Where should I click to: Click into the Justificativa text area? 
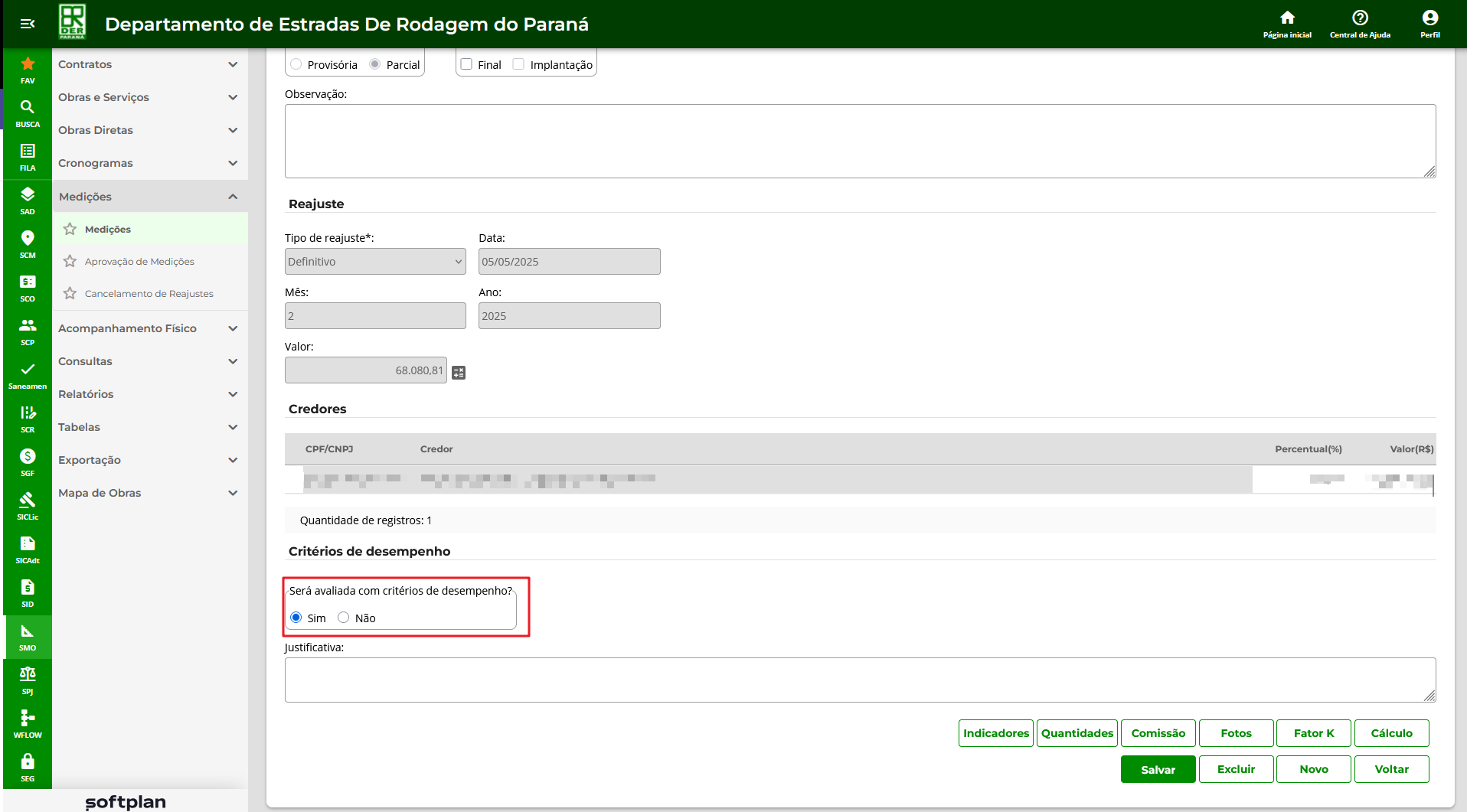tap(859, 680)
